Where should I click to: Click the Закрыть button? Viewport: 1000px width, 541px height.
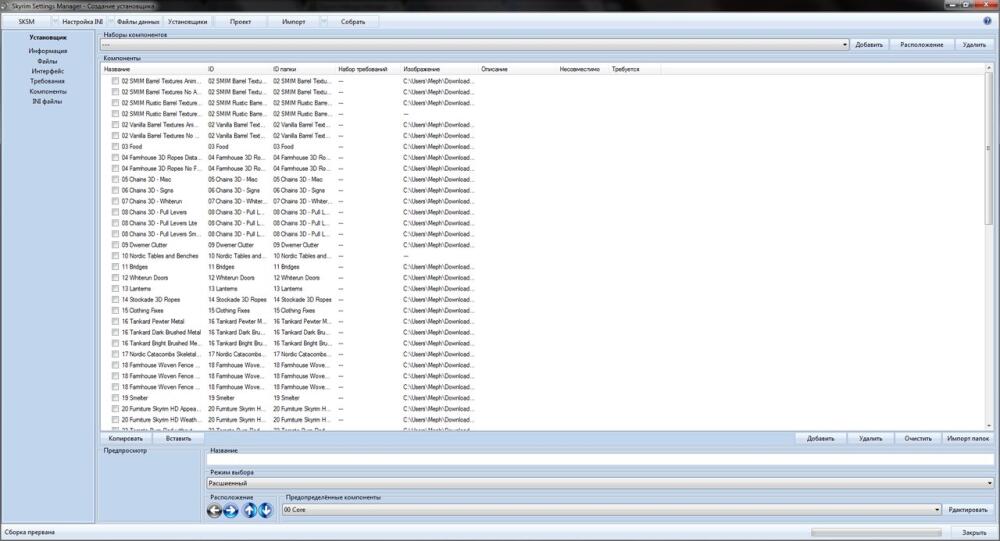coord(973,532)
